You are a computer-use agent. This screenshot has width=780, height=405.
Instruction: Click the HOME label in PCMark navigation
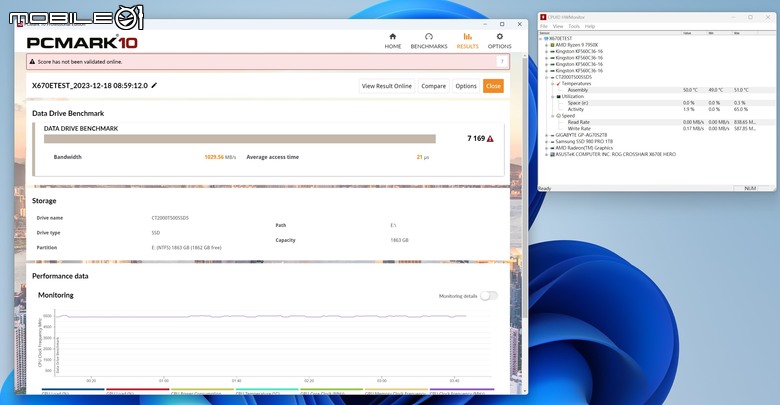point(392,46)
